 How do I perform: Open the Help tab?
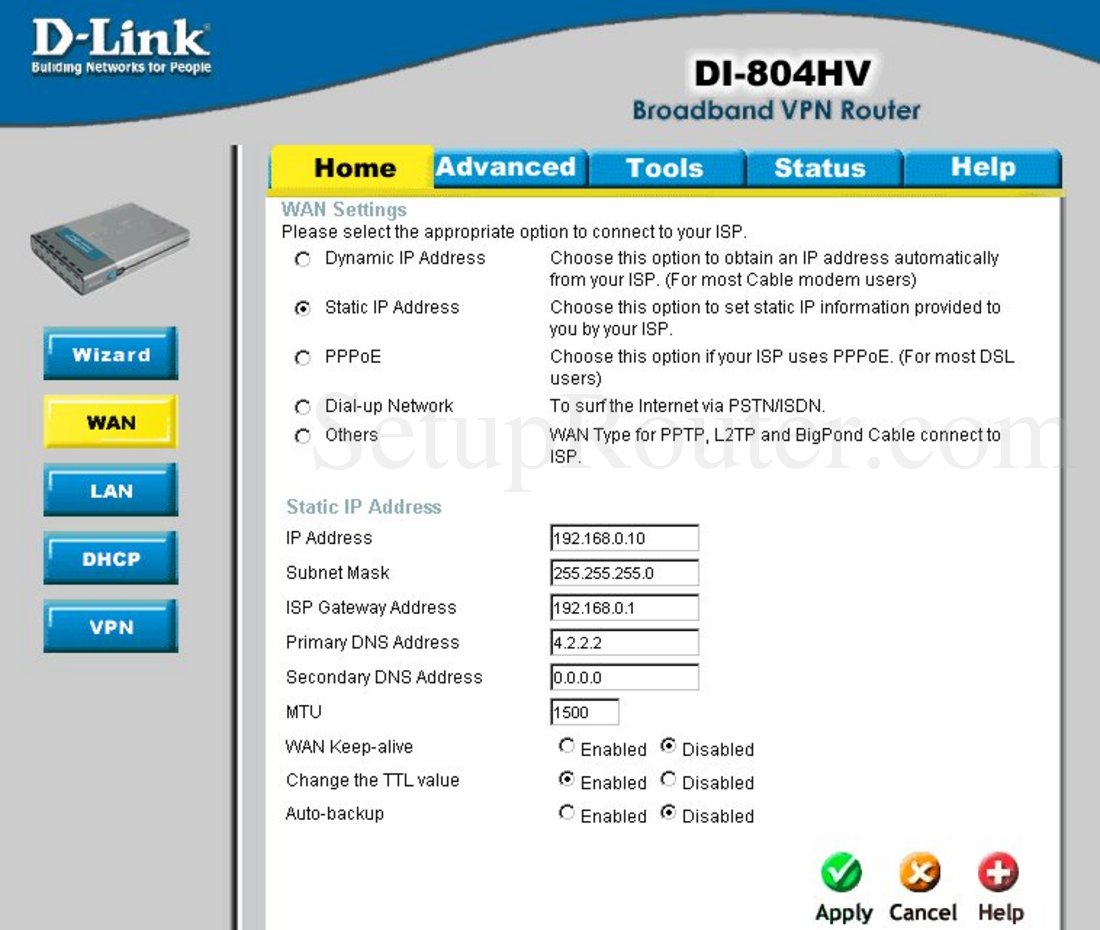tap(982, 168)
